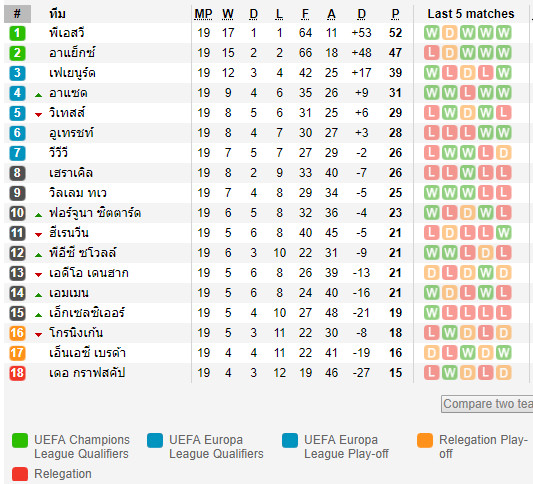Sort table by MP column header

point(203,14)
